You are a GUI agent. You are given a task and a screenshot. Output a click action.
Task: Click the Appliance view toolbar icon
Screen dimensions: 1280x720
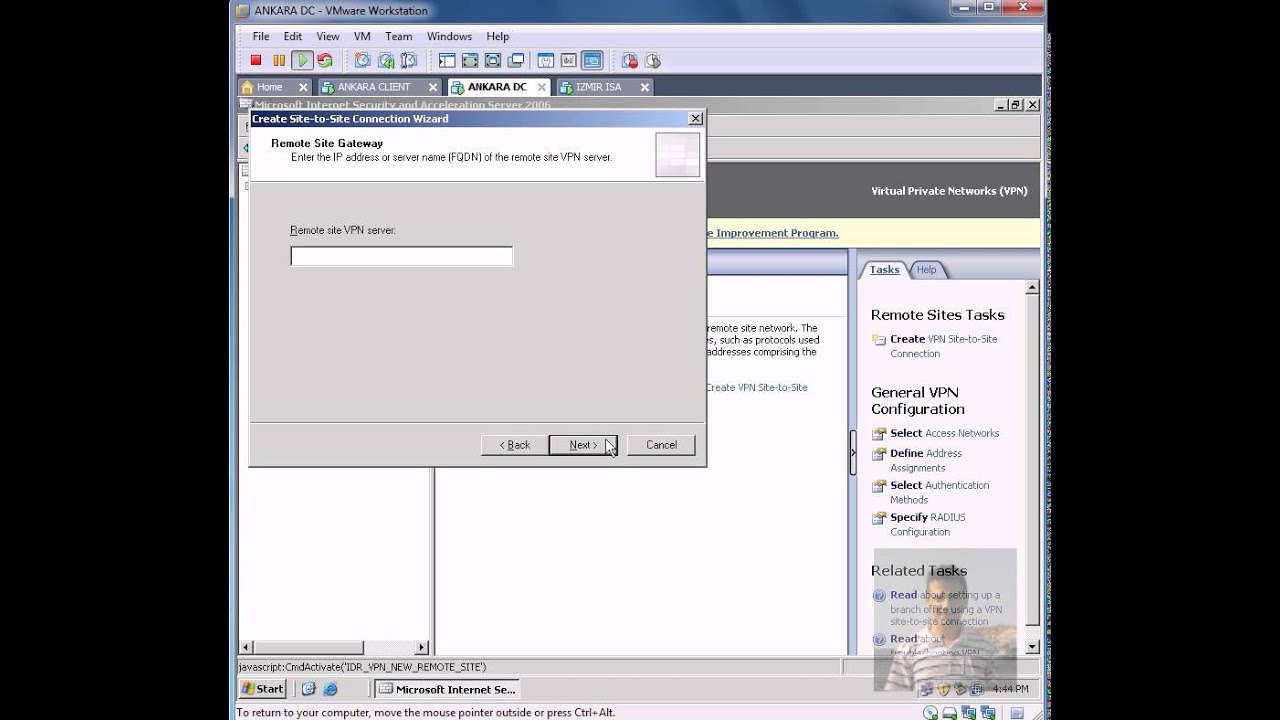(569, 61)
